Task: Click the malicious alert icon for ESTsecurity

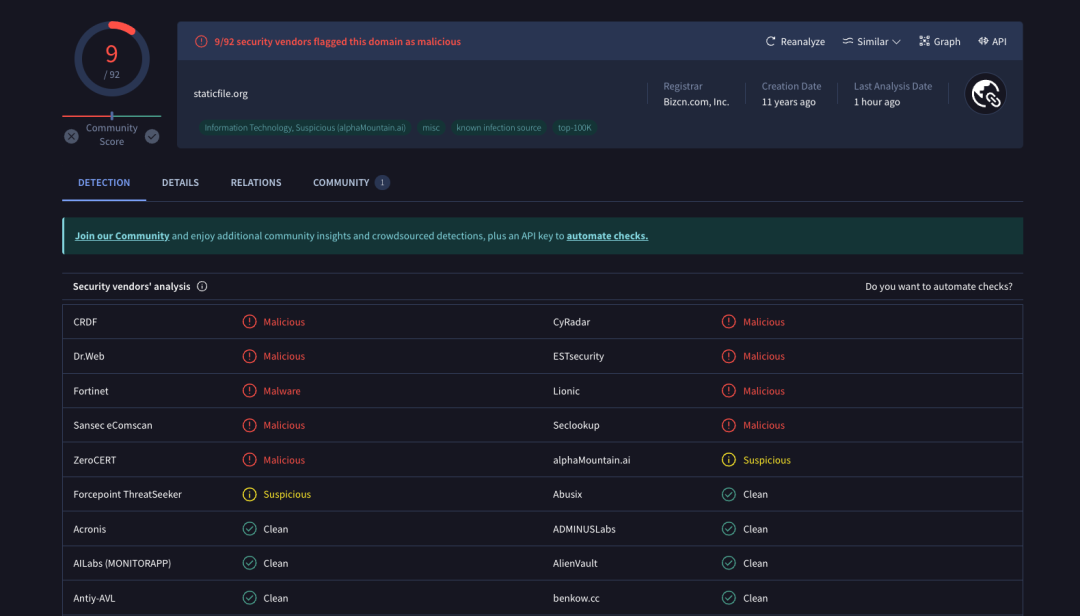Action: click(729, 356)
